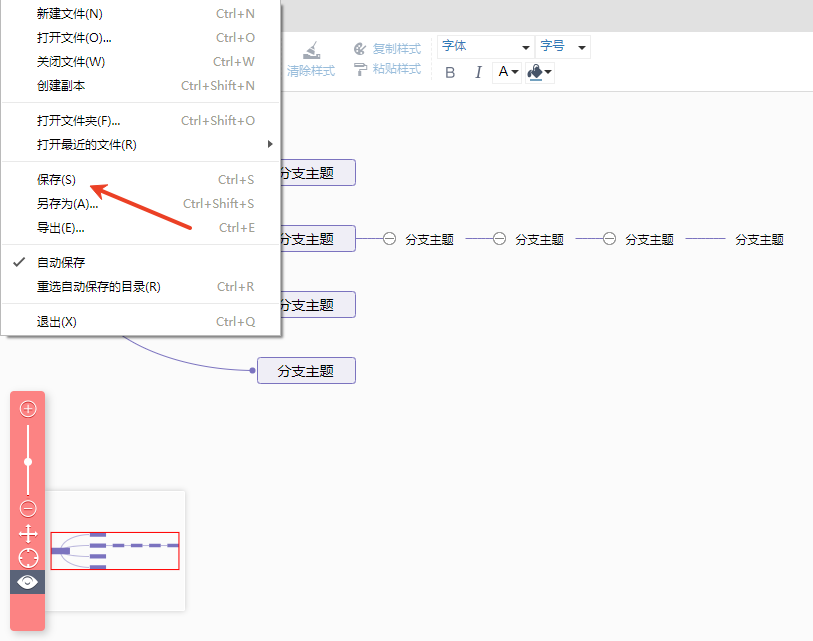The height and width of the screenshot is (641, 813).
Task: Click the zoom slider handle
Action: coord(28,462)
